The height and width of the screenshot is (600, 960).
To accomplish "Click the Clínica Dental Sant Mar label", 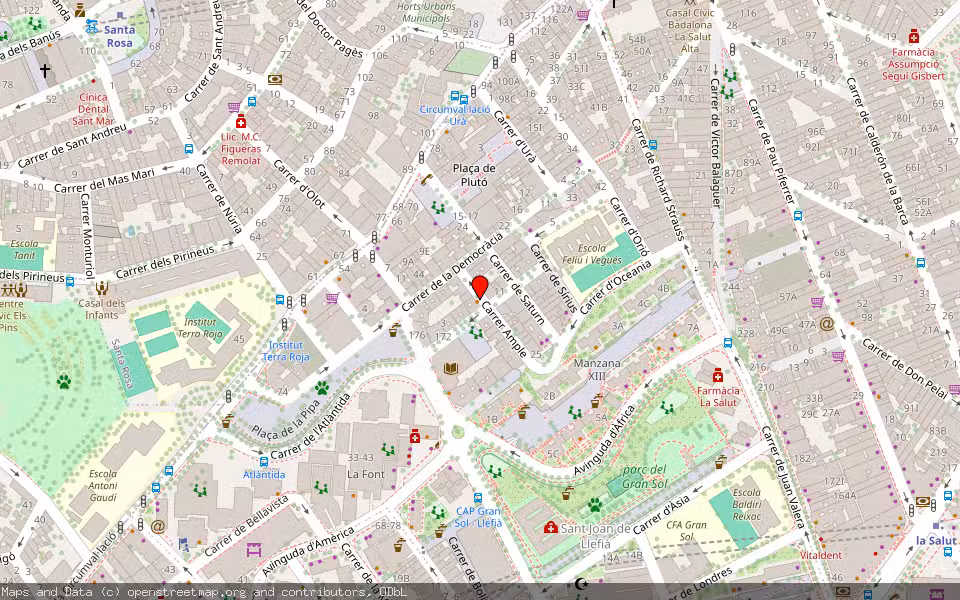I will 93,109.
